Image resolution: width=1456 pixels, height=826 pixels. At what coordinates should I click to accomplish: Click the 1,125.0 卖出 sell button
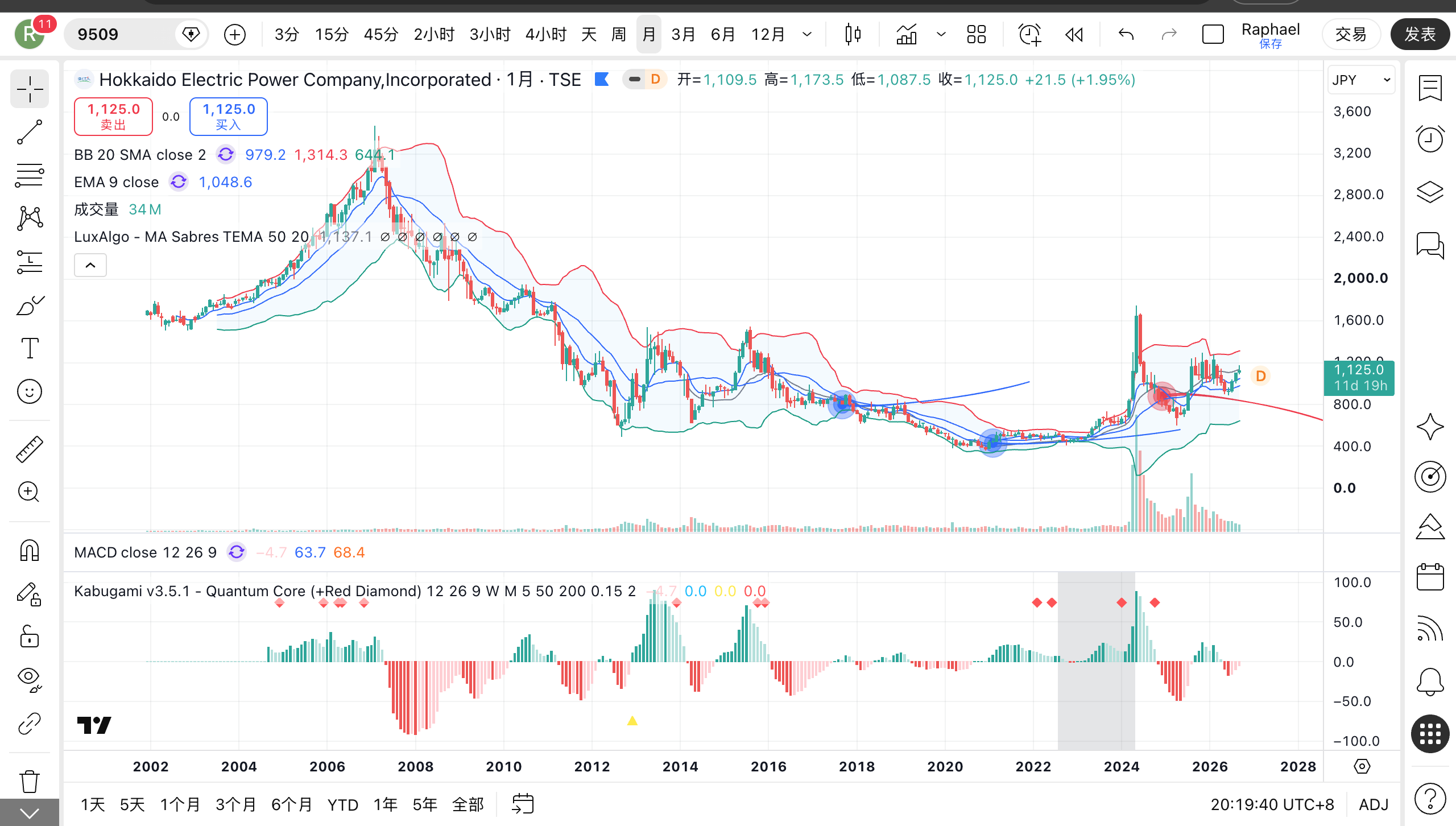pos(113,117)
